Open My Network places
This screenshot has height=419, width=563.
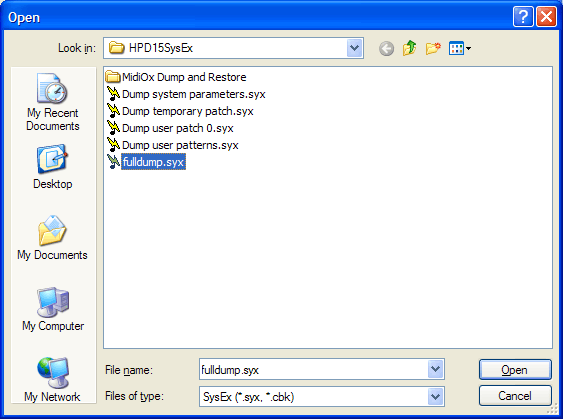click(52, 380)
